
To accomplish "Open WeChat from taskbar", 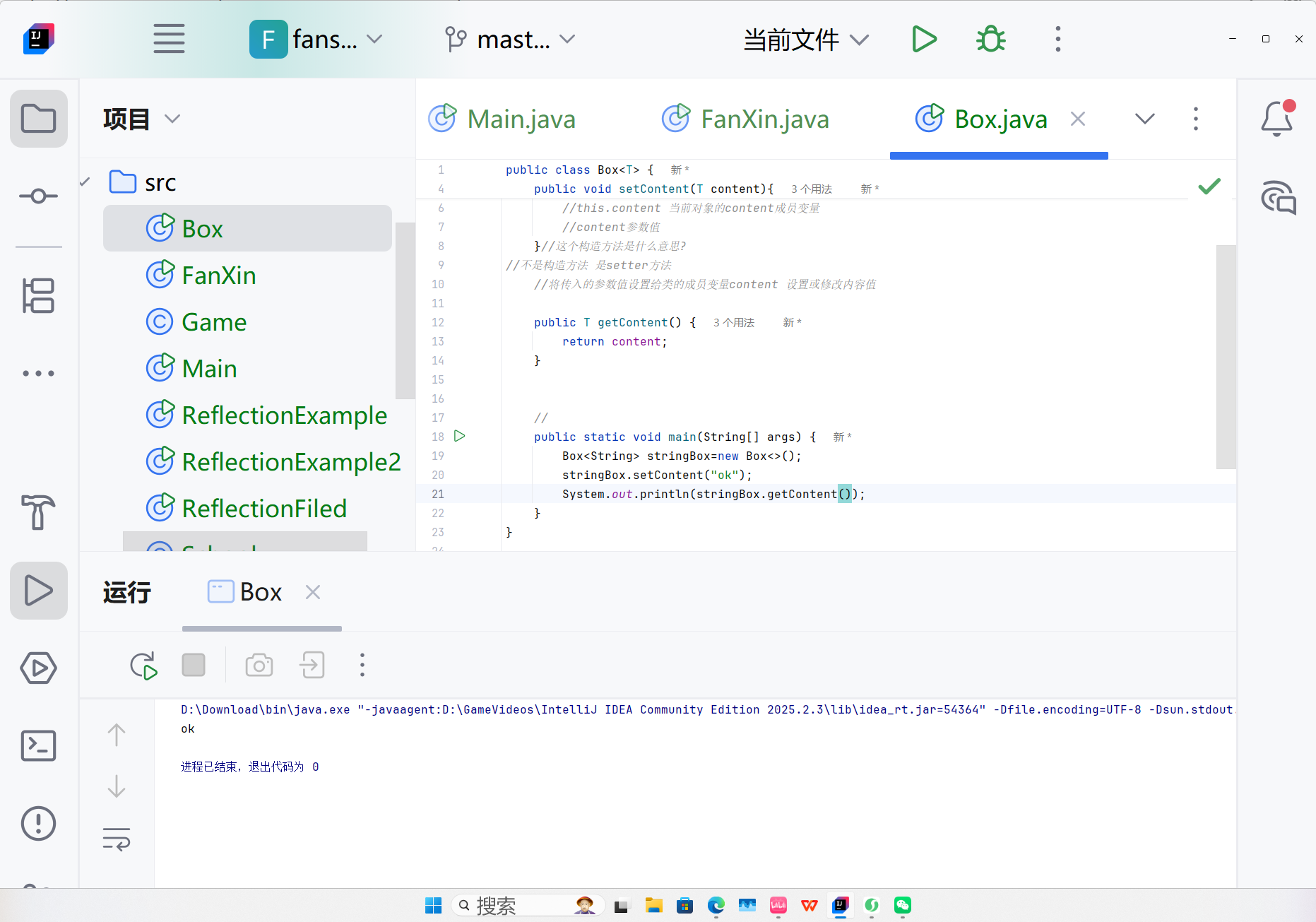I will [x=902, y=905].
